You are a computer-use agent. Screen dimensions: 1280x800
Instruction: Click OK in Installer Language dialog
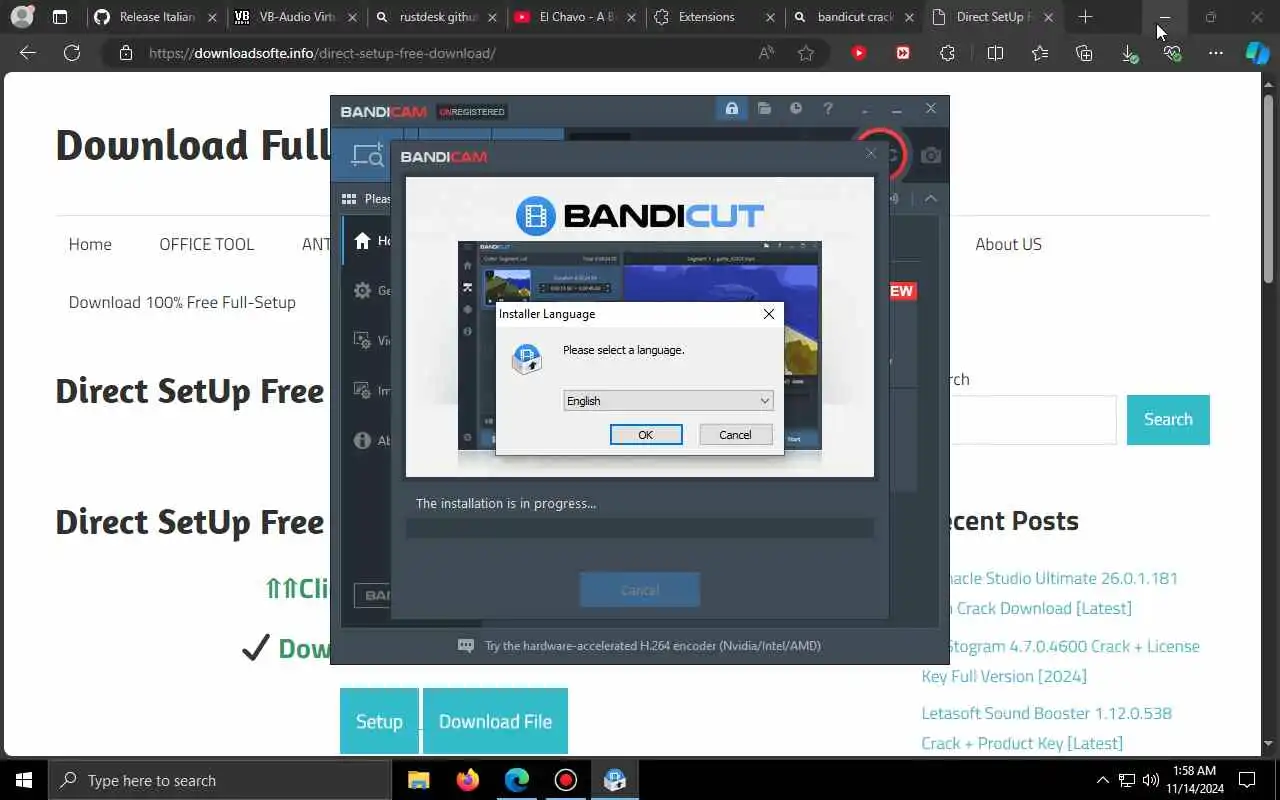pyautogui.click(x=646, y=434)
